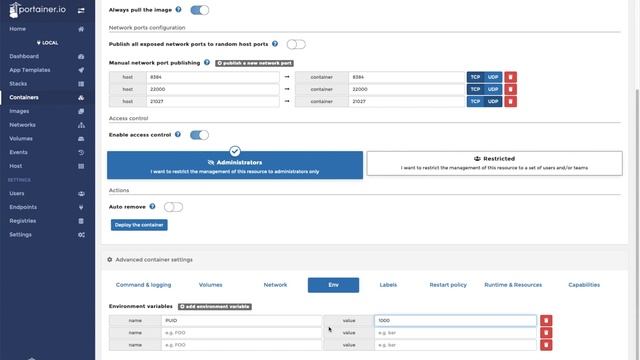Select TCP for port 21027 row

pos(475,102)
